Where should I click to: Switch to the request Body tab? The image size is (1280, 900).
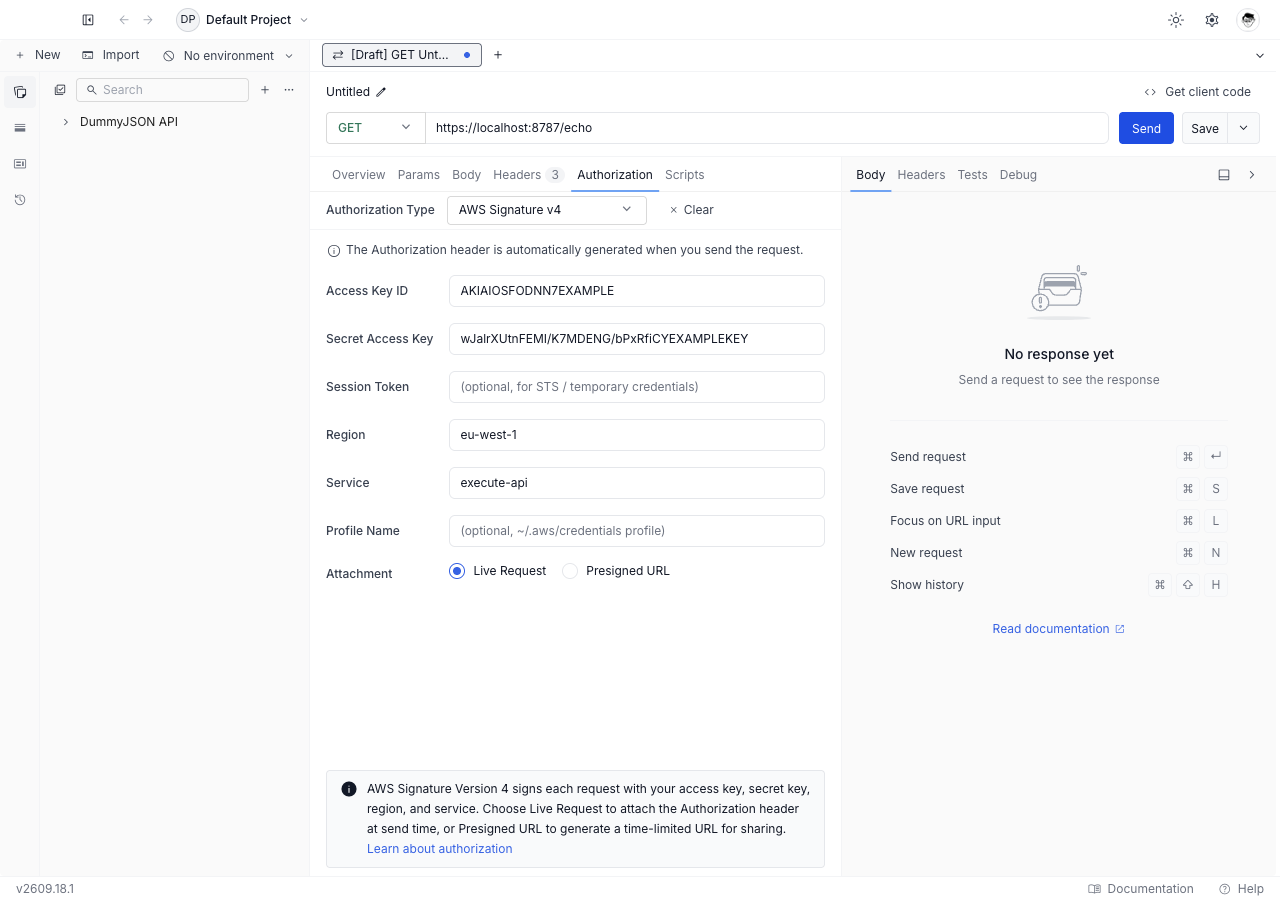tap(466, 175)
